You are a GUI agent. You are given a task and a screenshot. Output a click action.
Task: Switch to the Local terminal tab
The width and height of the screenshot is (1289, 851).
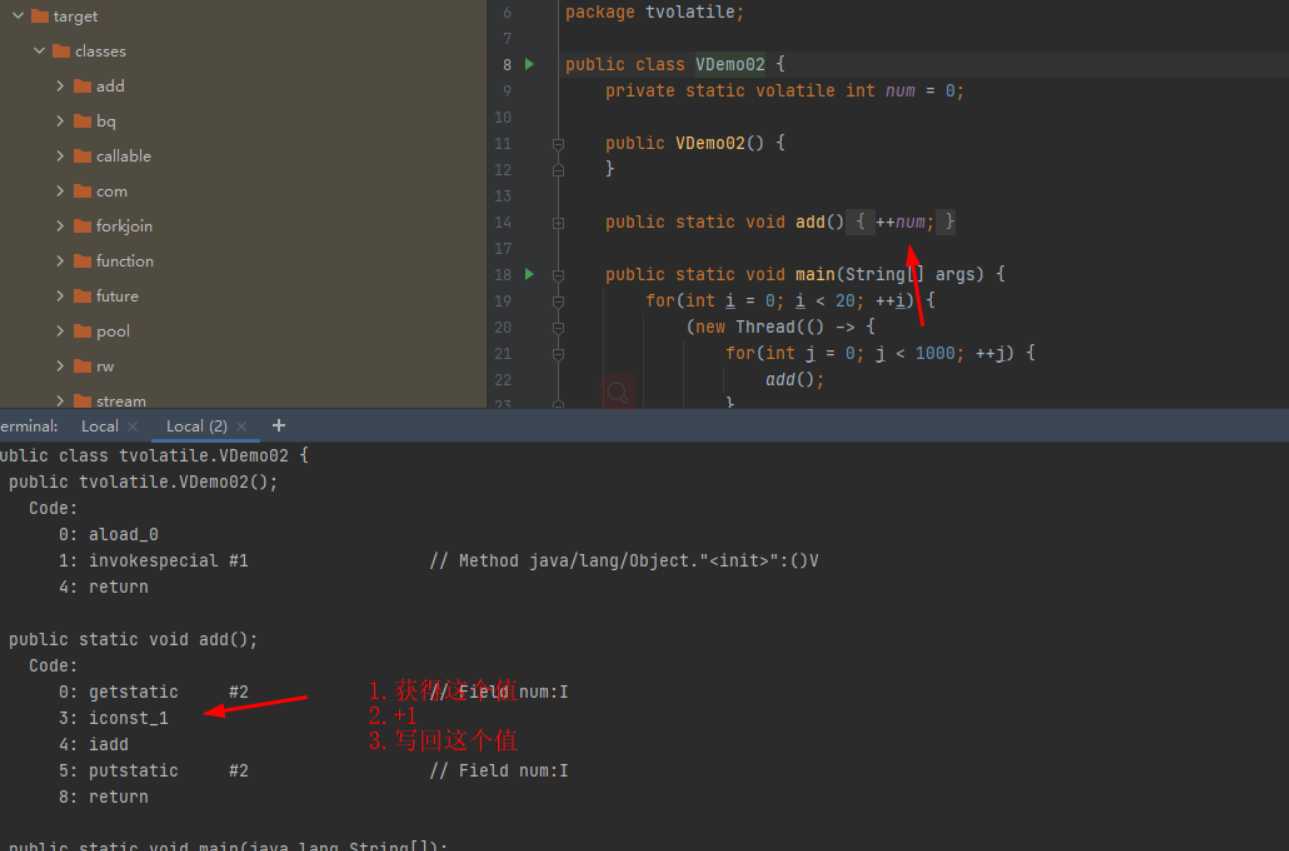coord(100,426)
